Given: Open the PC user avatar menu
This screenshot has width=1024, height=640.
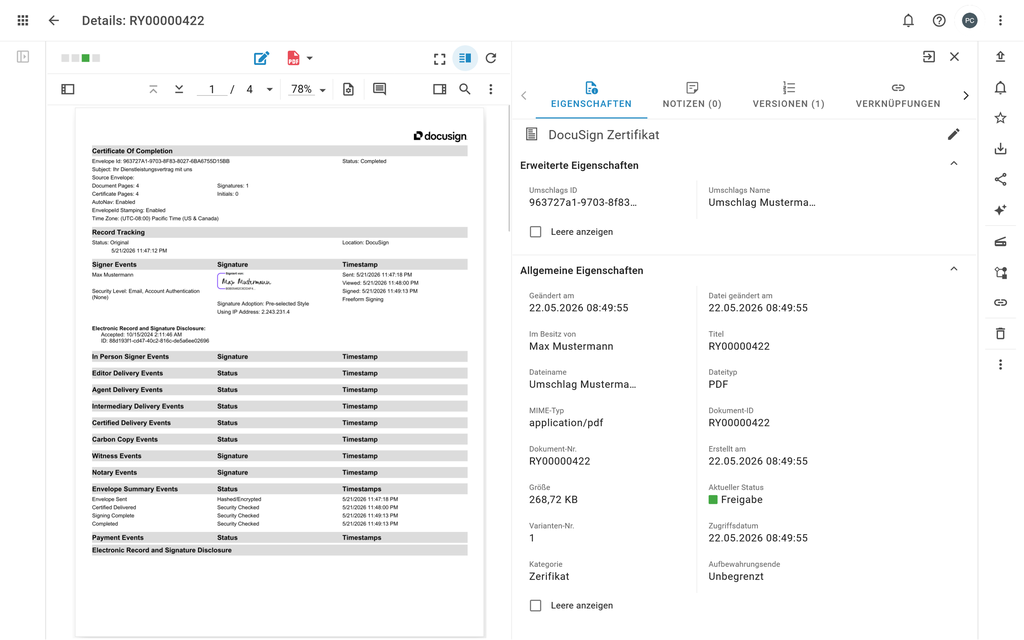Looking at the screenshot, I should (x=970, y=20).
